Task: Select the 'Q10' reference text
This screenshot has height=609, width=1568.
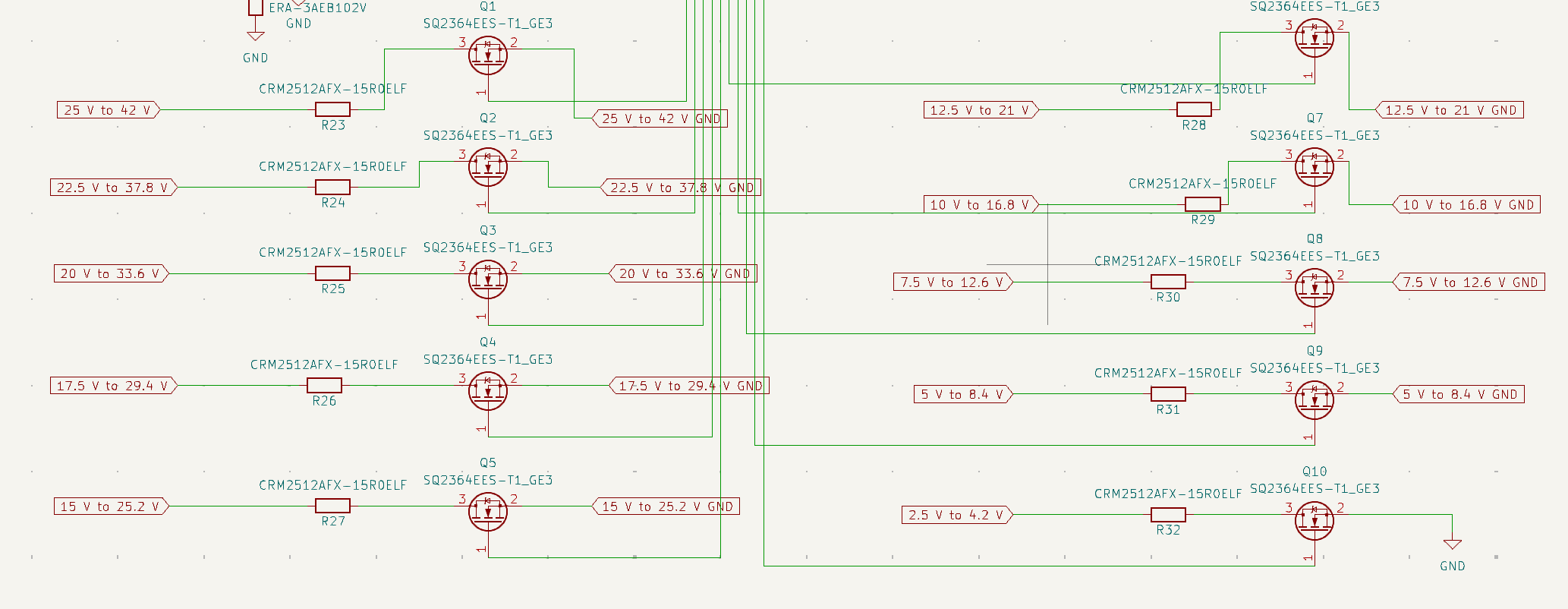Action: click(x=1315, y=472)
